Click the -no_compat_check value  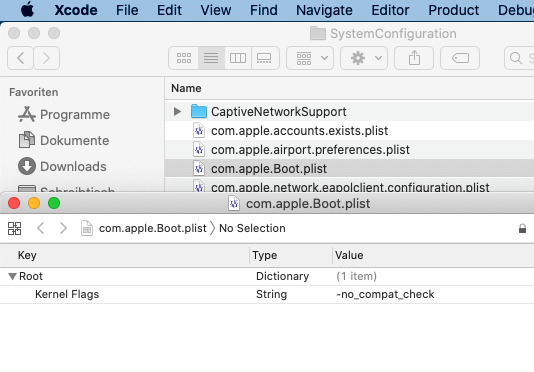(385, 294)
